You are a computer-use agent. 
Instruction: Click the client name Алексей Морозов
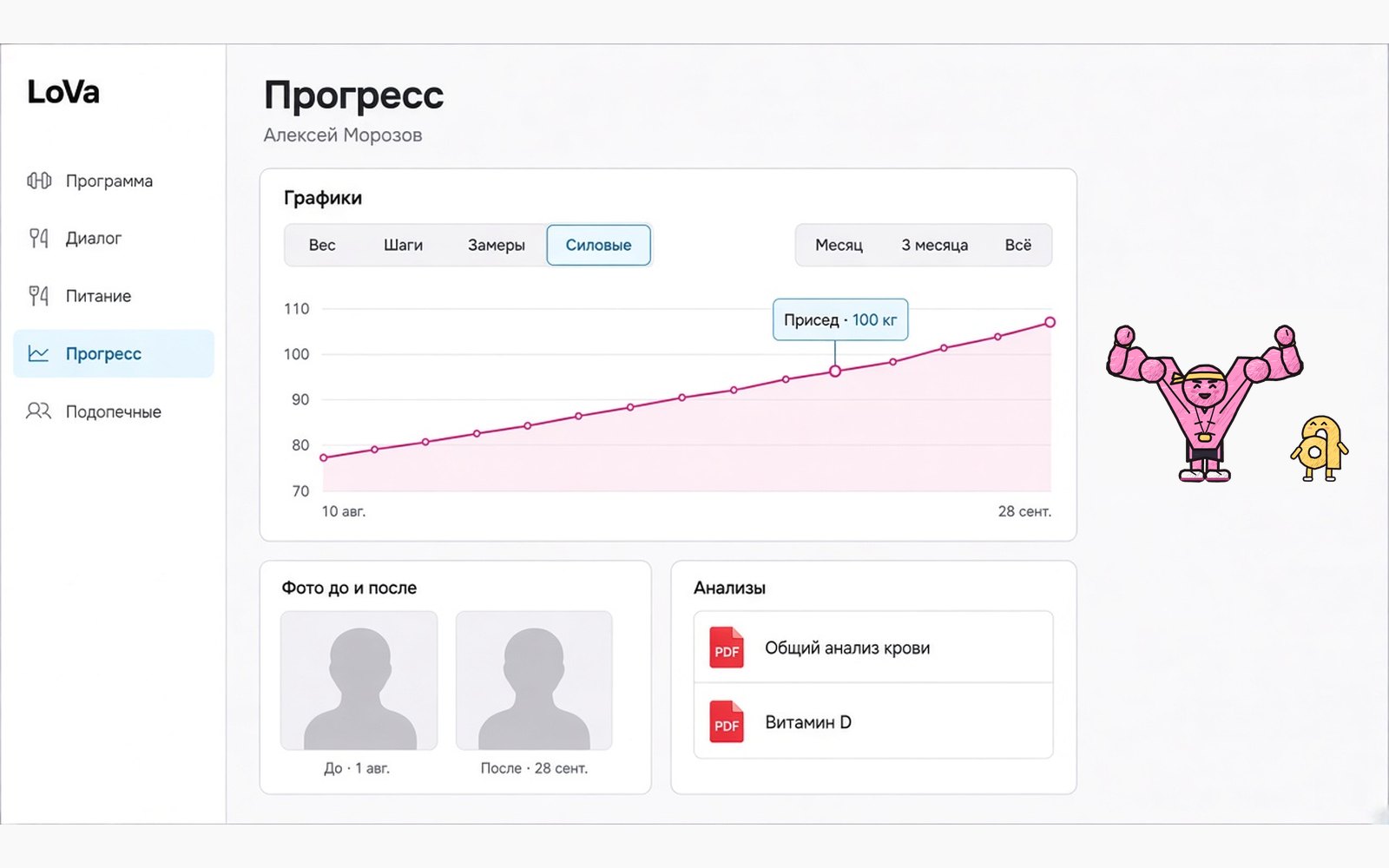click(x=343, y=135)
